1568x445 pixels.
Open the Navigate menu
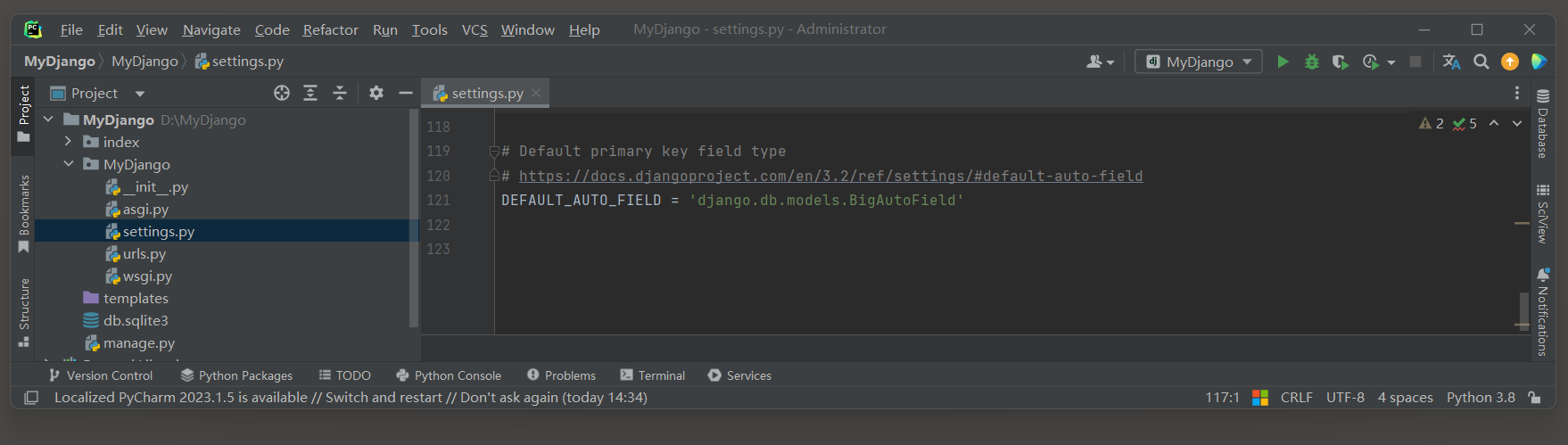211,29
